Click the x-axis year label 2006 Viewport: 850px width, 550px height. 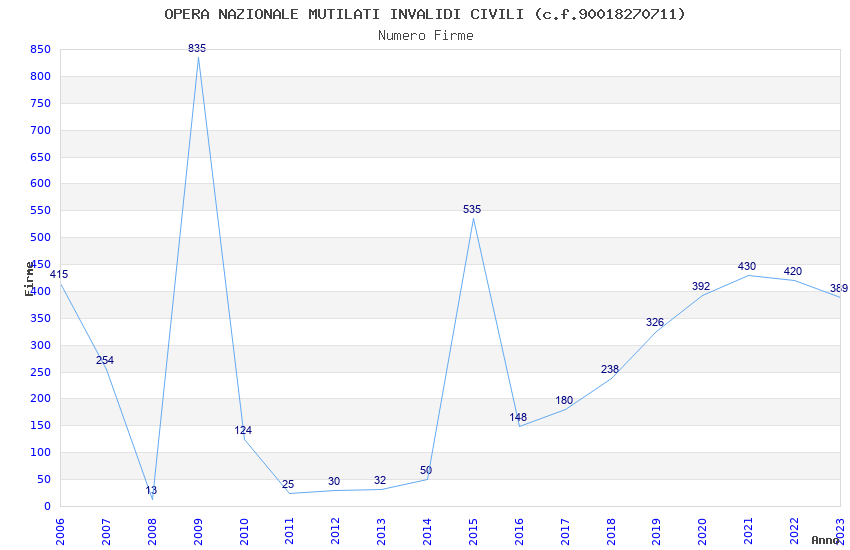(60, 532)
